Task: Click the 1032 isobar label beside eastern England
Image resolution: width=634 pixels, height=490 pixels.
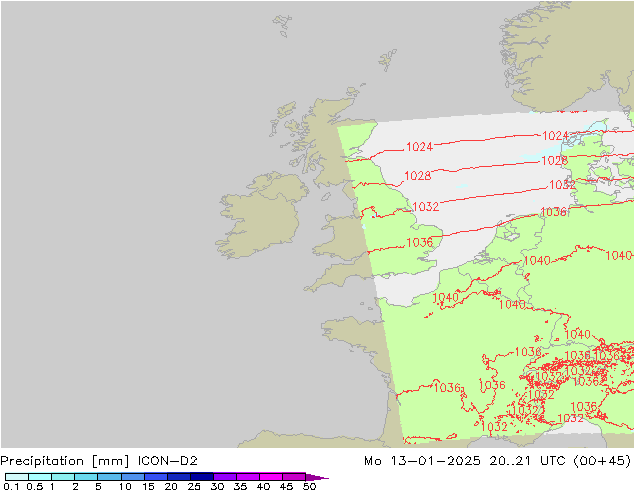Action: pos(425,207)
